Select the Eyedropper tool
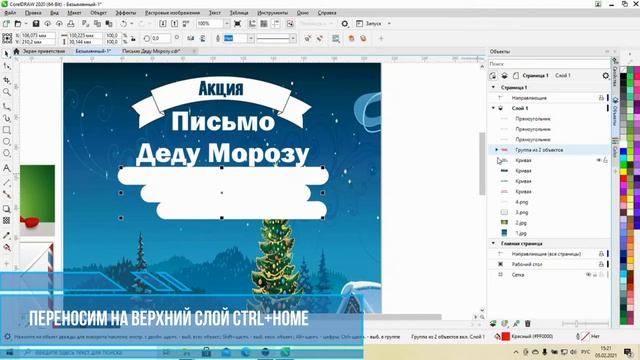The image size is (640, 360). pos(7,236)
